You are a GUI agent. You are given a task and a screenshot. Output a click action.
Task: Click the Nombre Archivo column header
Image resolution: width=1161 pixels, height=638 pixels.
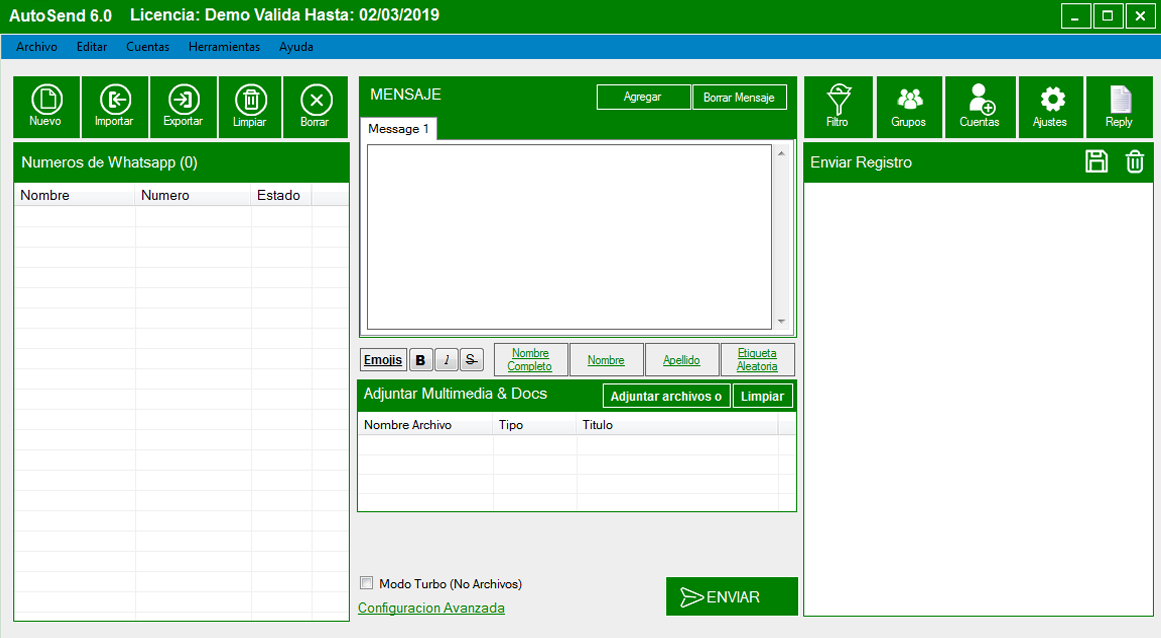pos(426,425)
